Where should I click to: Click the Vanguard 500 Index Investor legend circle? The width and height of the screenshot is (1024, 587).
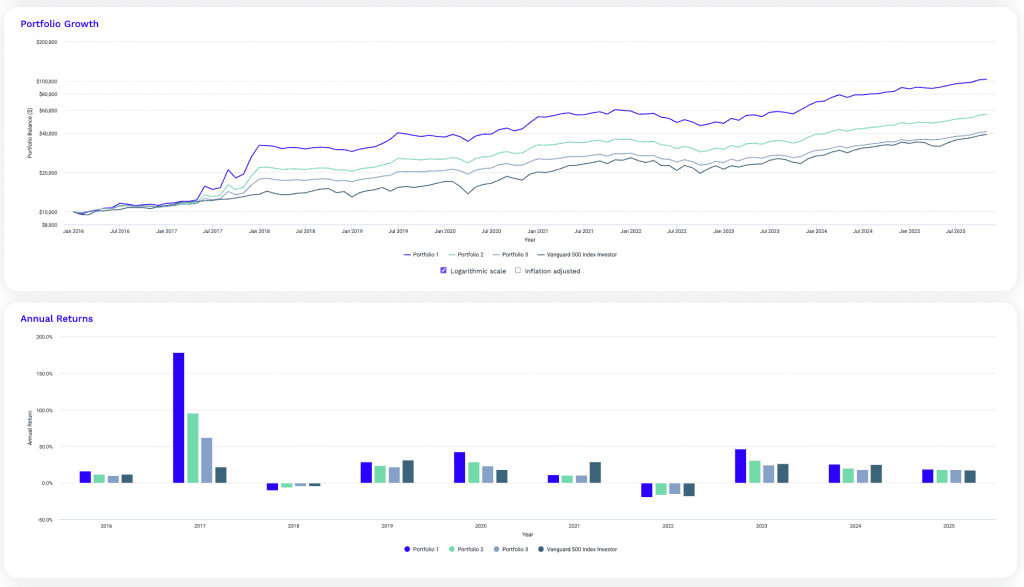(541, 549)
